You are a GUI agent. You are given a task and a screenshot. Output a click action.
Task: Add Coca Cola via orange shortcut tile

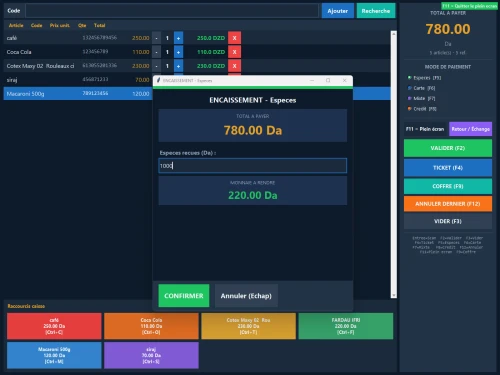pyautogui.click(x=151, y=326)
